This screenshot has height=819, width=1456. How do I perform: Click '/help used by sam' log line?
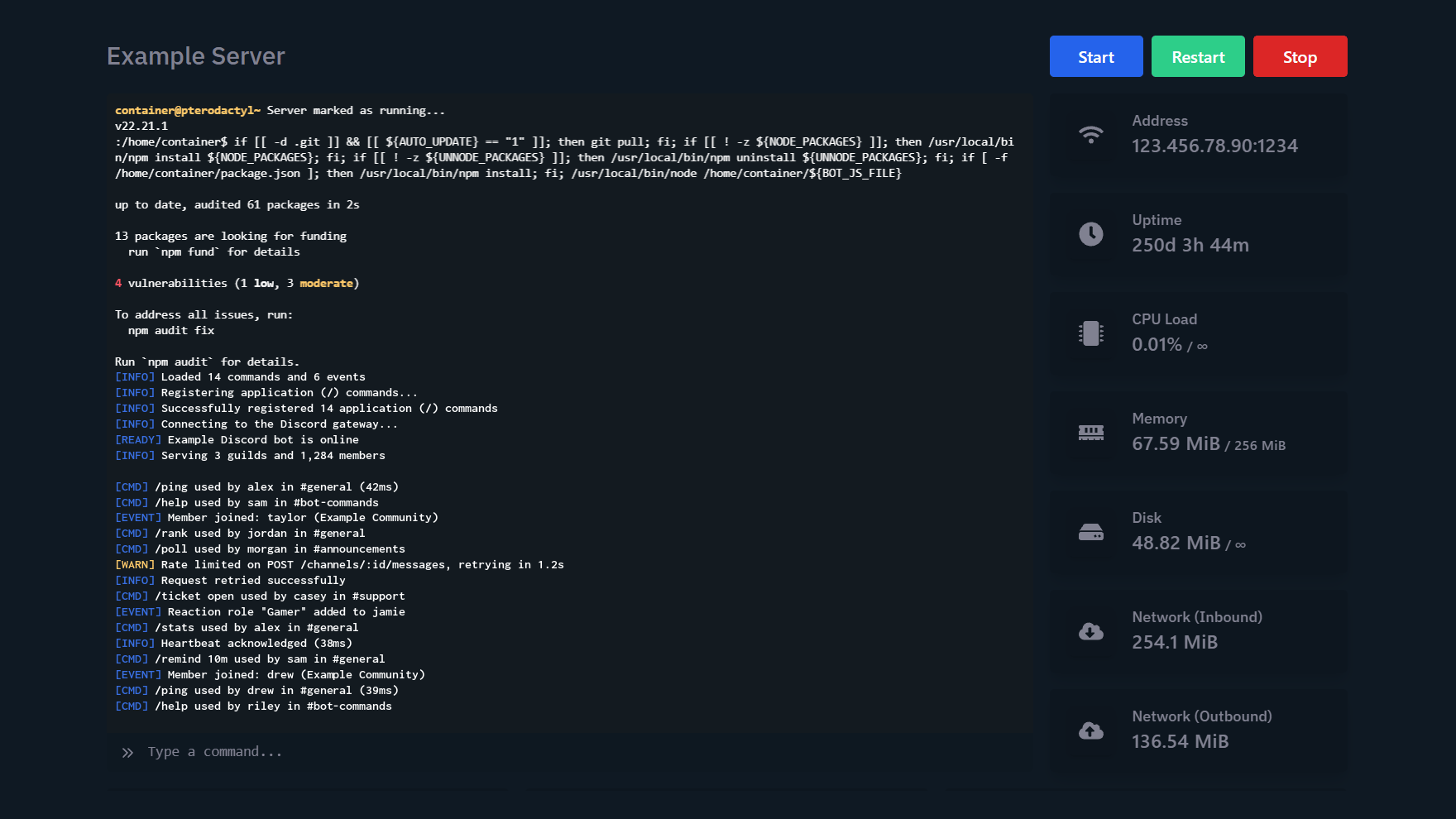(x=247, y=502)
